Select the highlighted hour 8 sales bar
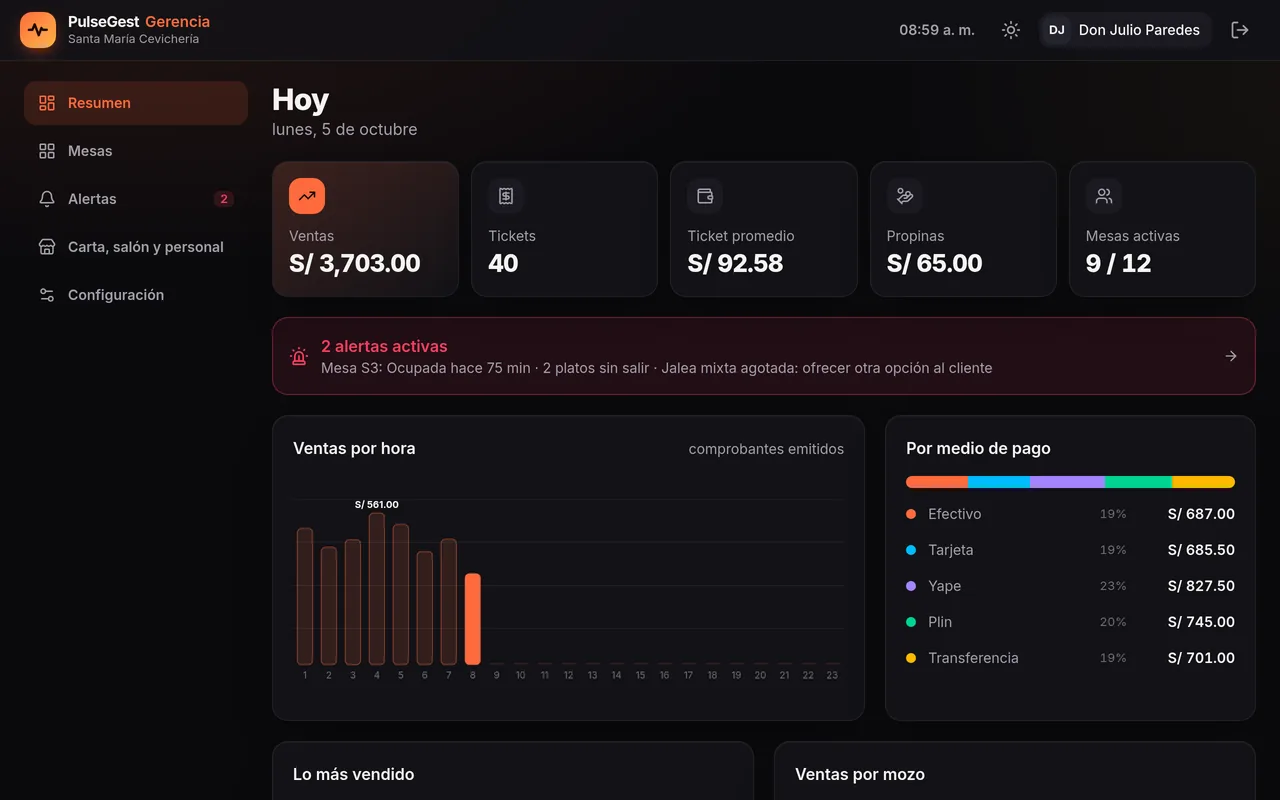This screenshot has width=1280, height=800. (473, 619)
